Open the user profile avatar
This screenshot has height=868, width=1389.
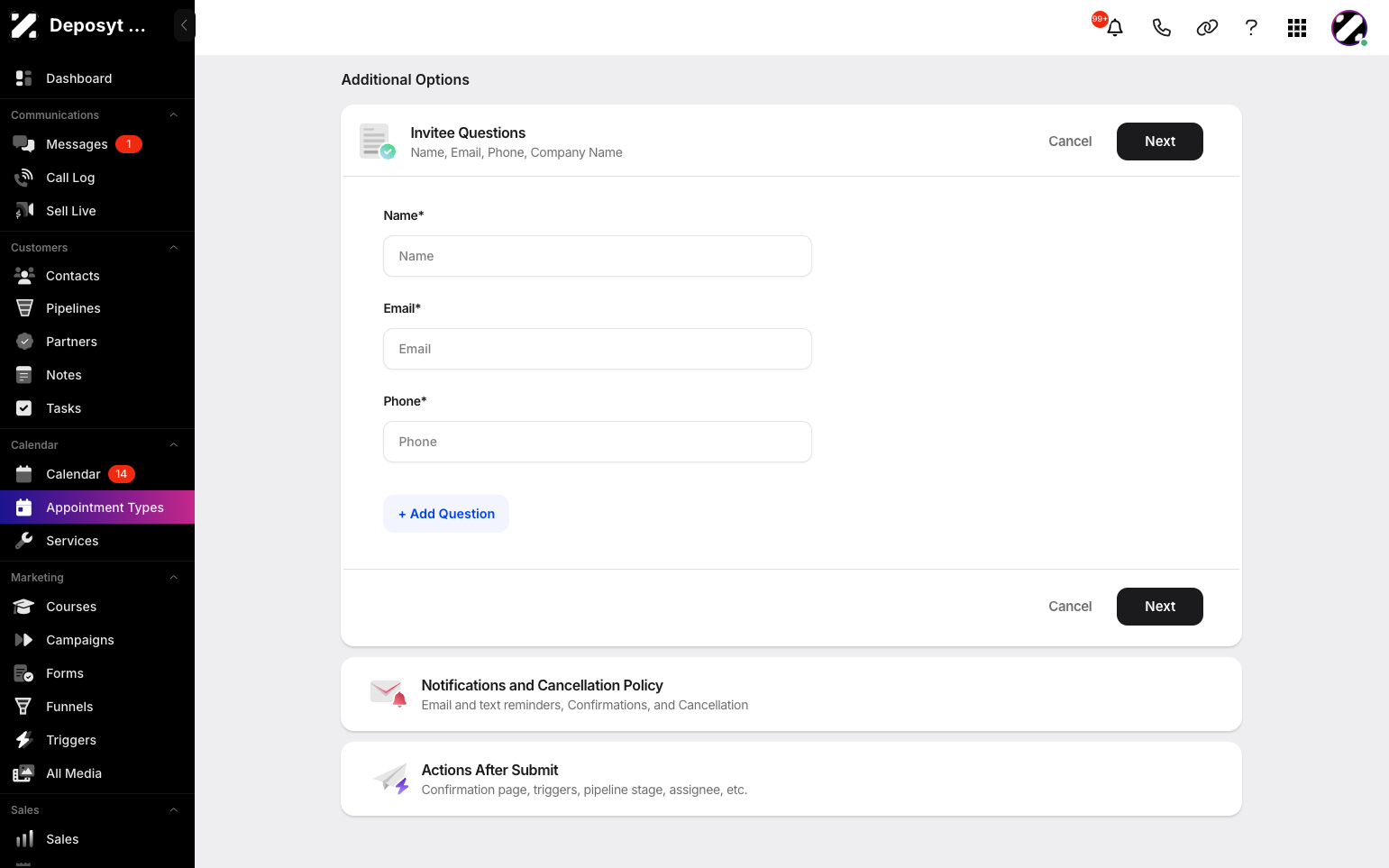point(1349,28)
